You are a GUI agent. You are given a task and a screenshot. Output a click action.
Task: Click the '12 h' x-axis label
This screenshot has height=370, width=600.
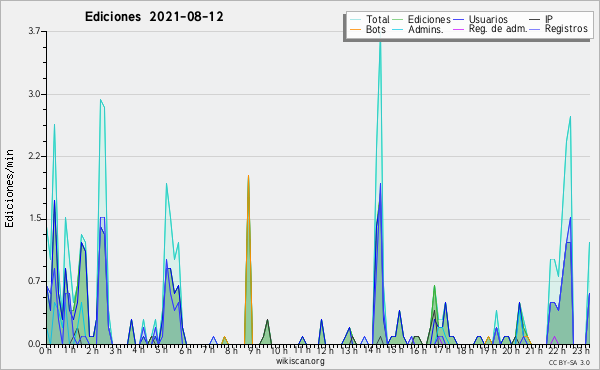[324, 350]
